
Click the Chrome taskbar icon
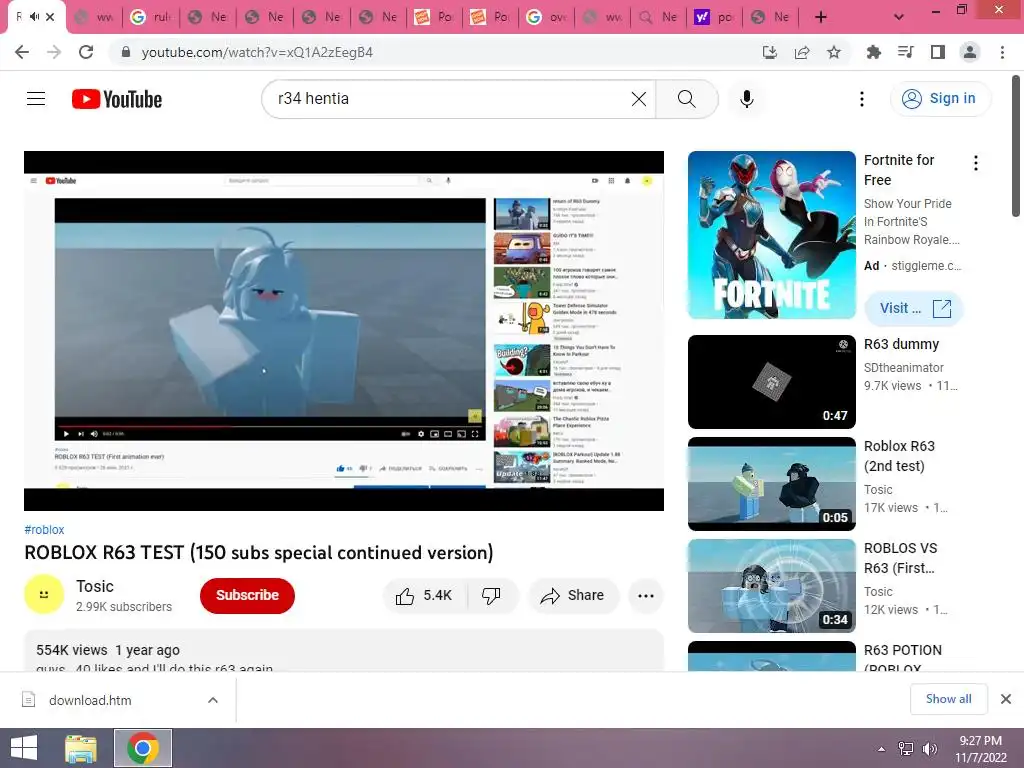click(x=143, y=748)
